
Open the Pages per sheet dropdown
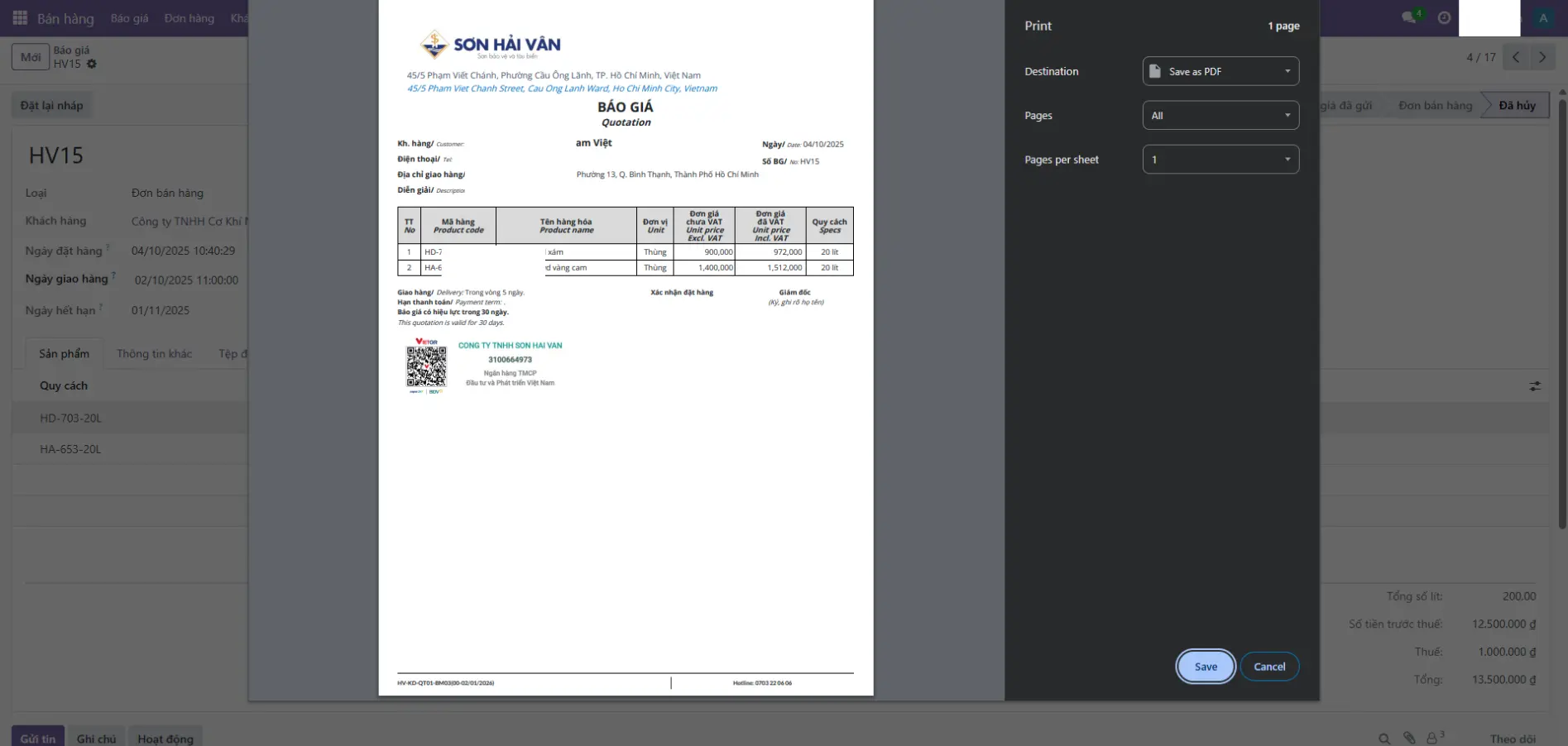(x=1220, y=159)
